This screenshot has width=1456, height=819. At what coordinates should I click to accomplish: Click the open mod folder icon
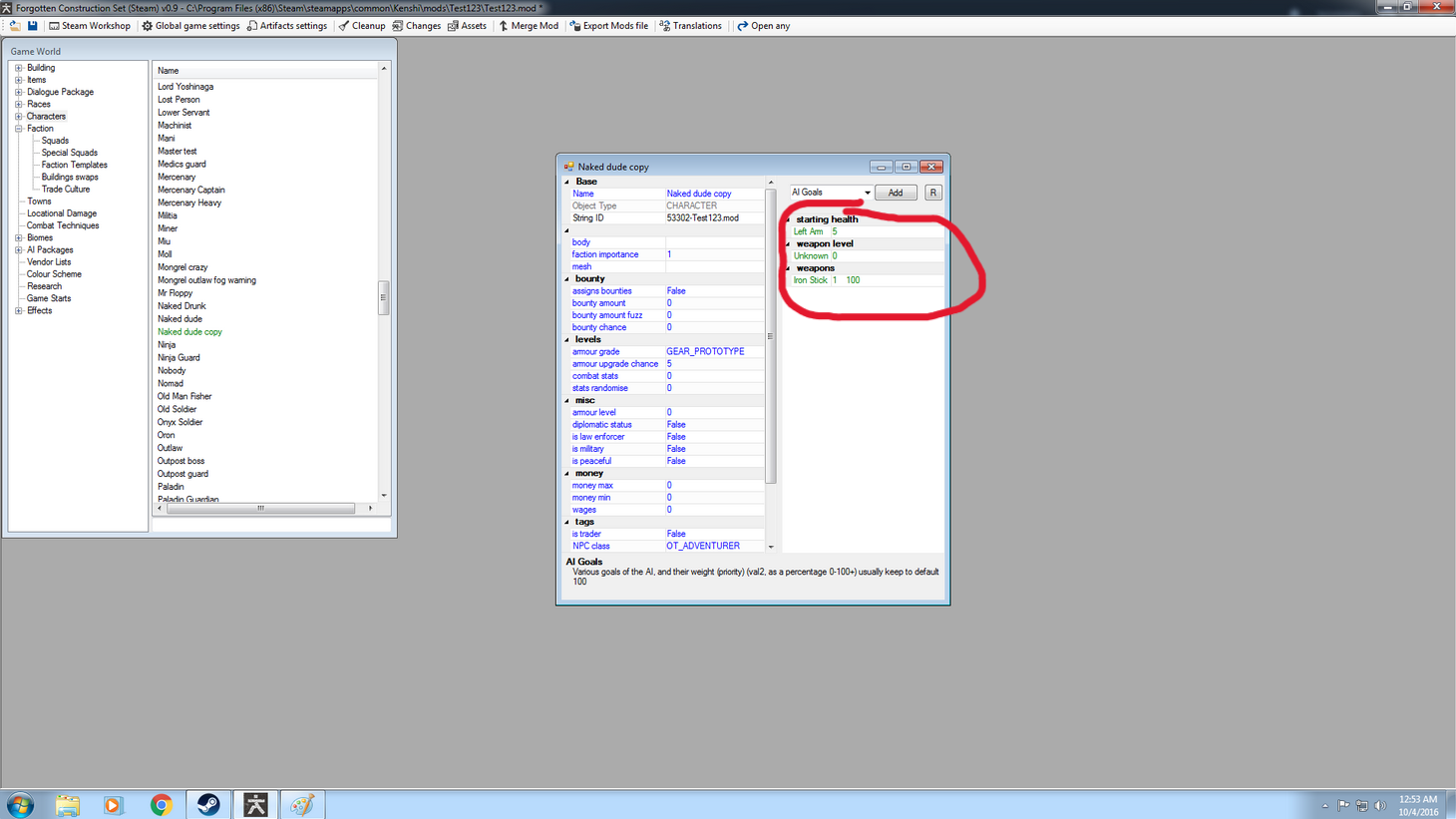click(14, 26)
